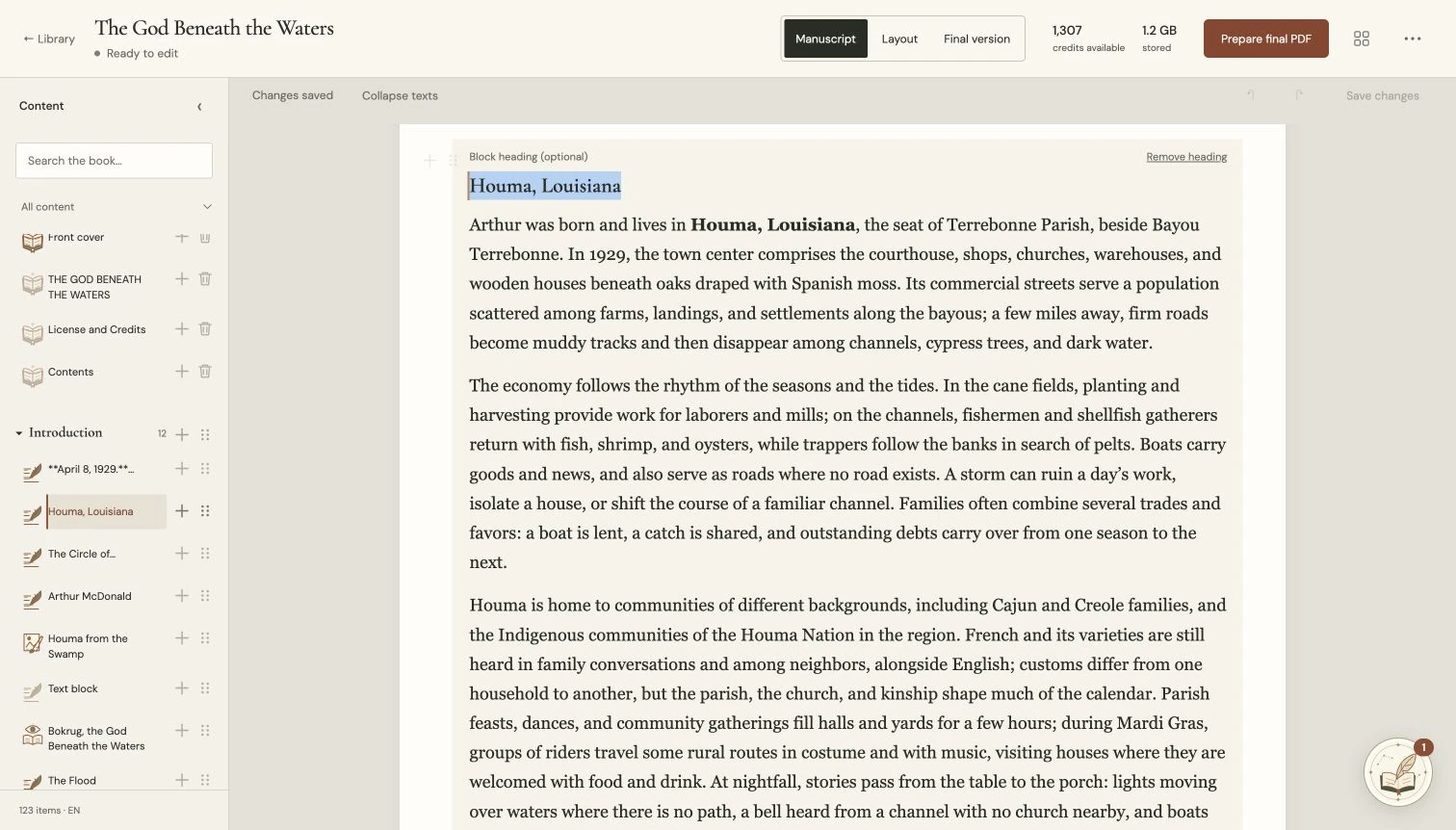The height and width of the screenshot is (830, 1456).
Task: Collapse the Introduction section
Action: point(19,433)
